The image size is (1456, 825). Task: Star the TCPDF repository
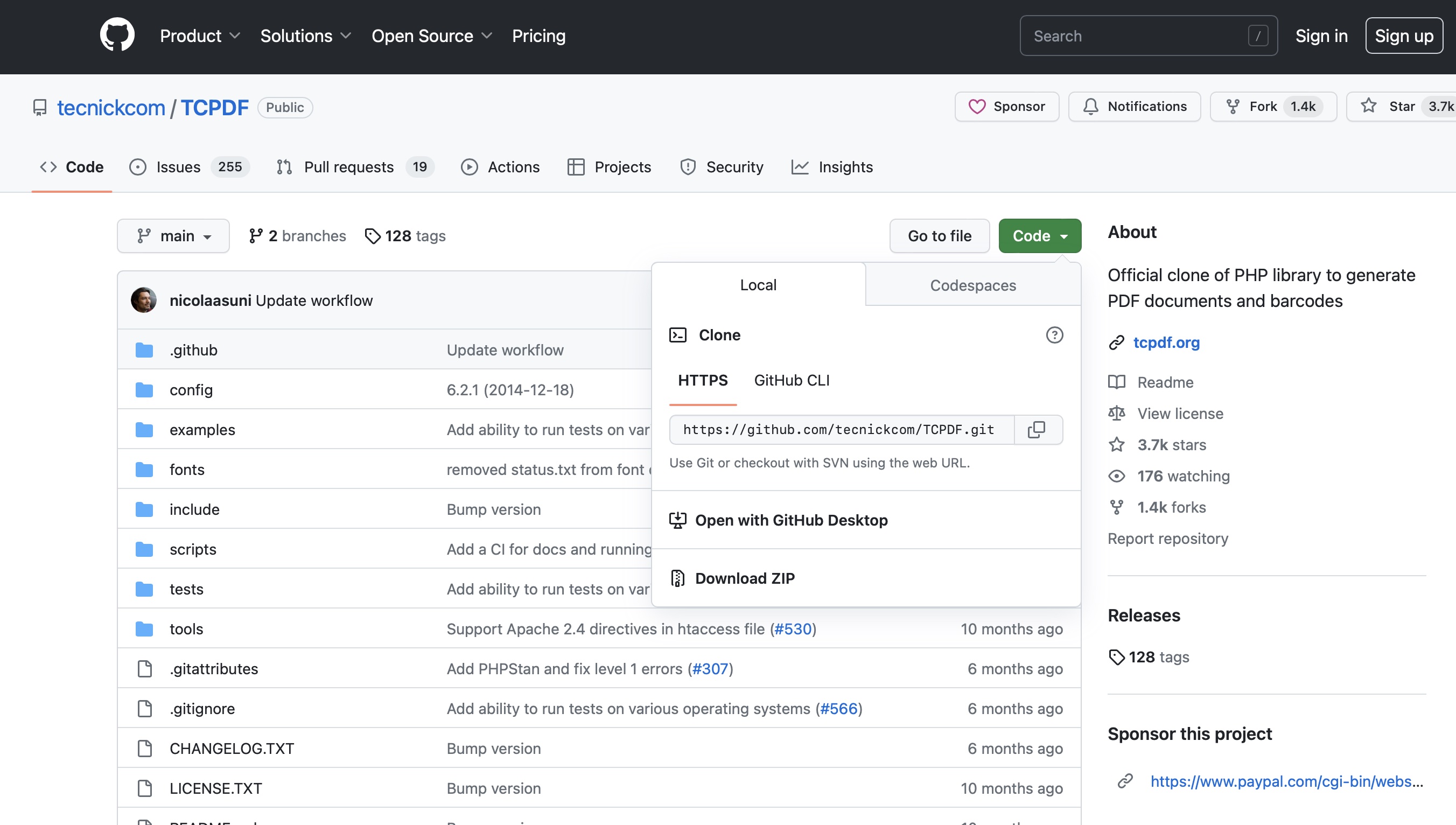(x=1401, y=107)
